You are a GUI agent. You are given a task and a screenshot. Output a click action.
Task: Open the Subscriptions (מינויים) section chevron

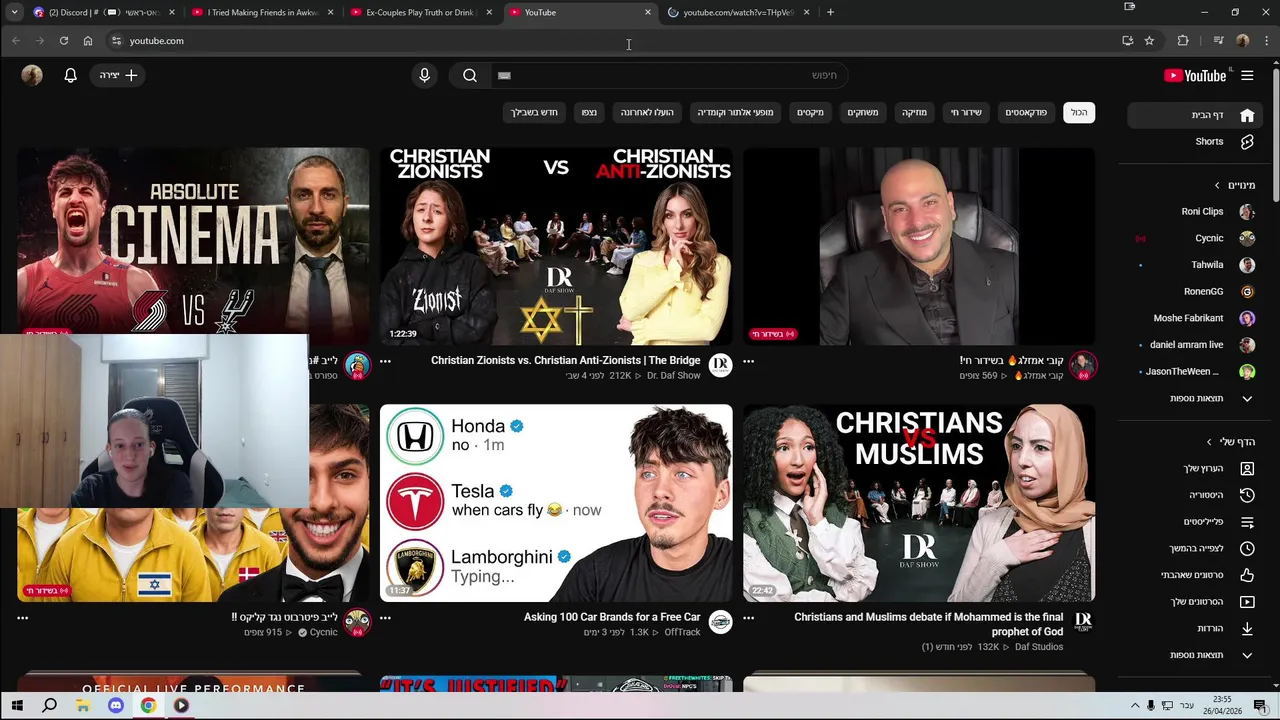click(x=1217, y=185)
